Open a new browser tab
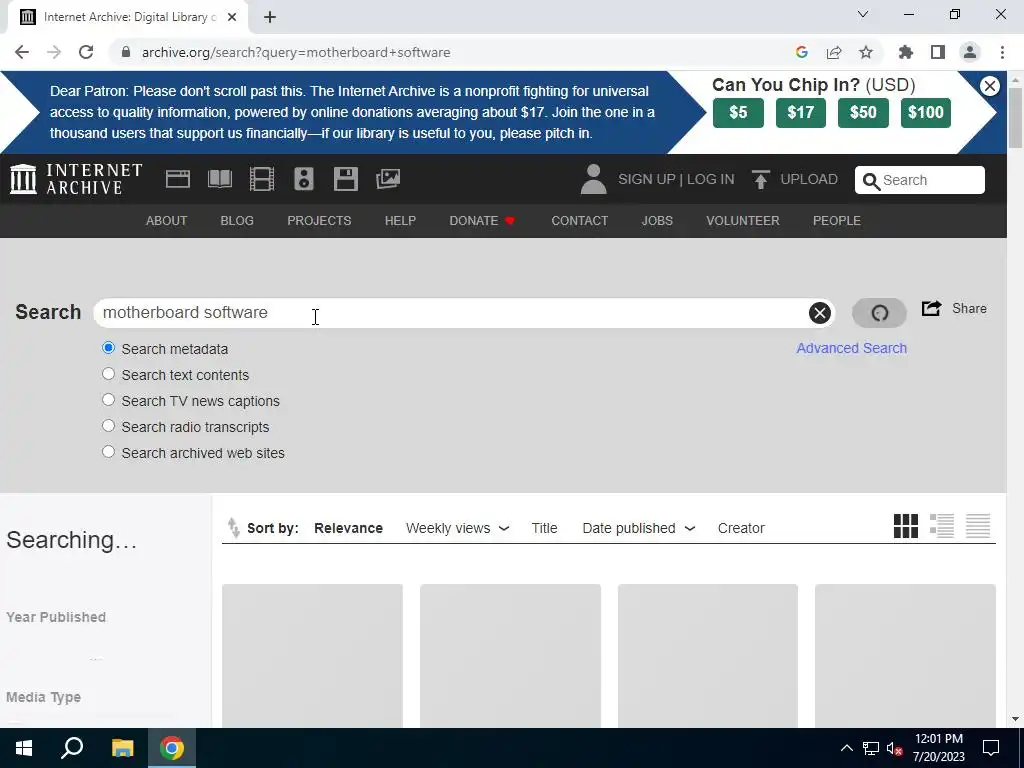 pos(270,17)
